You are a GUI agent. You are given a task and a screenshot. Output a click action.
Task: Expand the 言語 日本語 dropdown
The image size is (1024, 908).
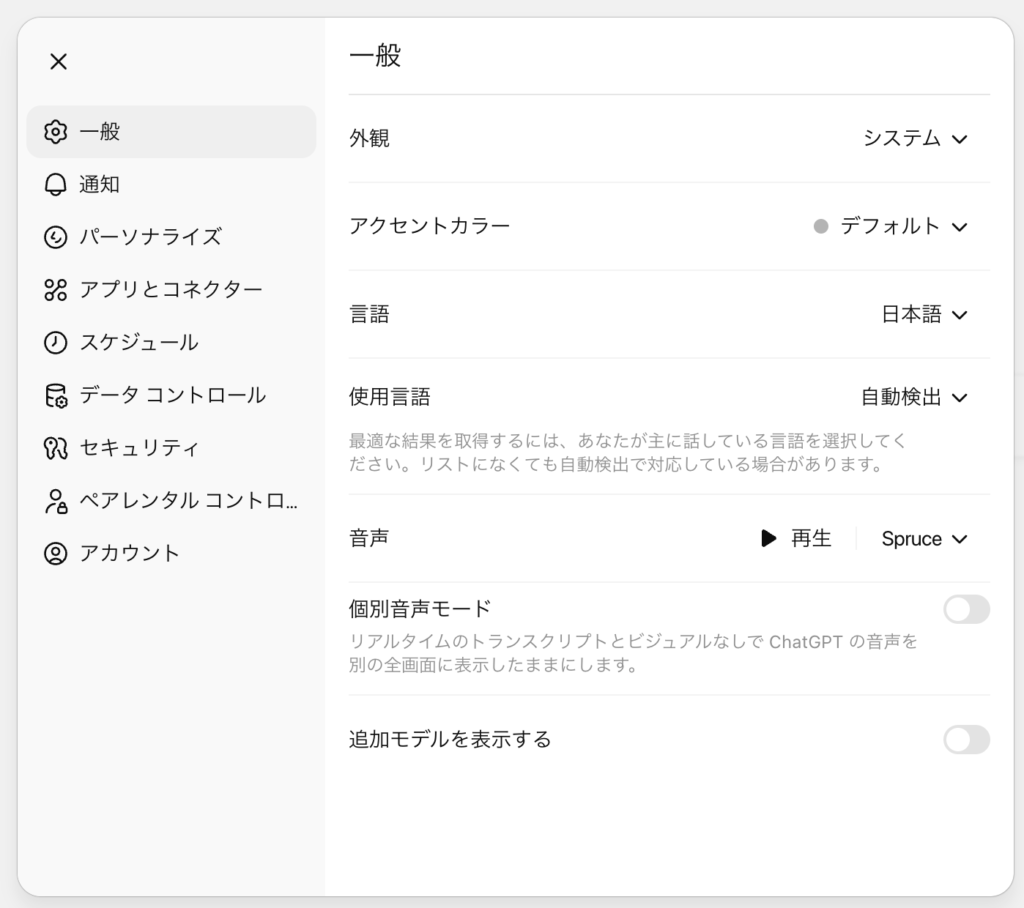pyautogui.click(x=924, y=315)
